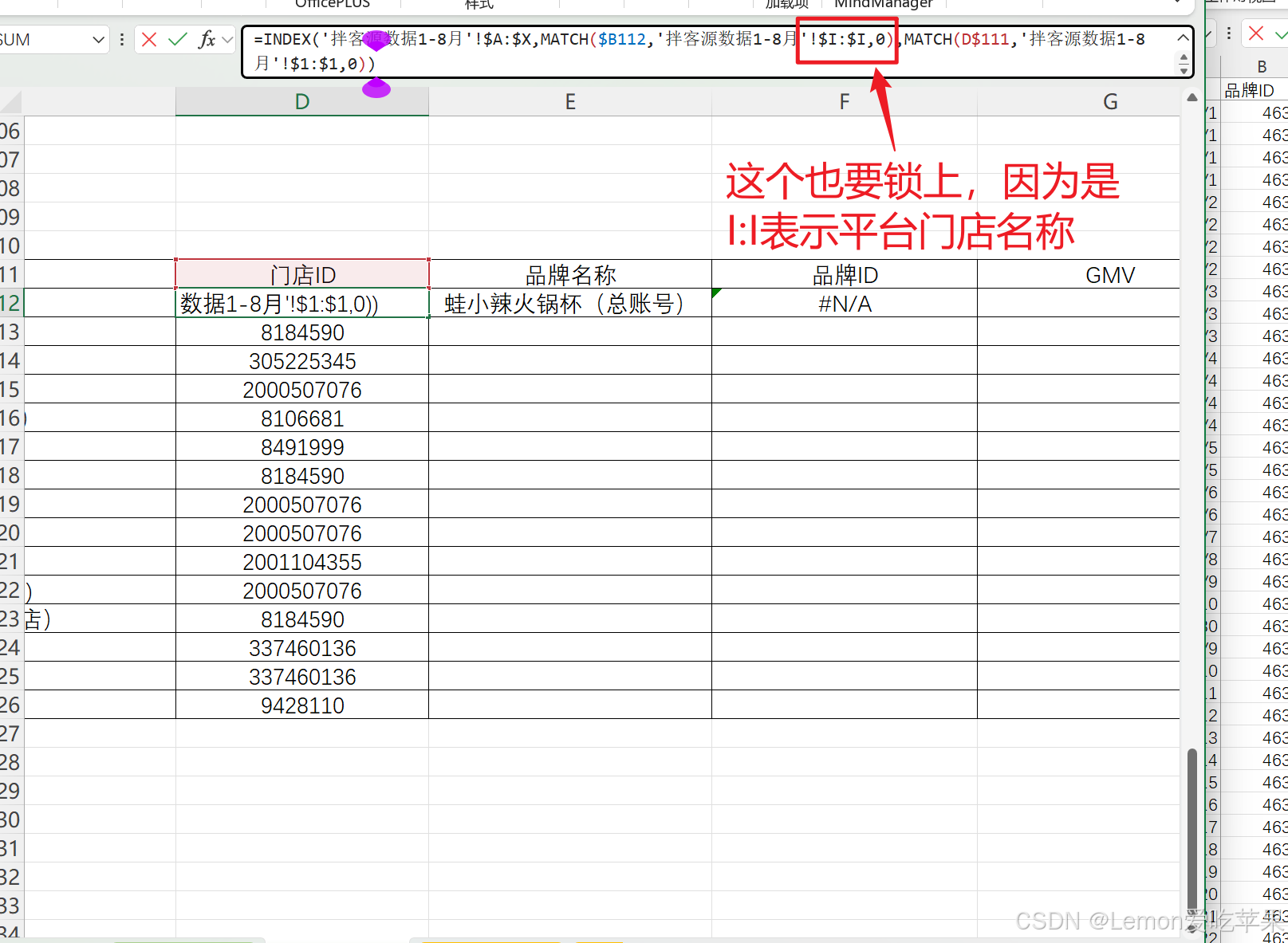
Task: Select cell containing 8106681
Action: point(302,418)
